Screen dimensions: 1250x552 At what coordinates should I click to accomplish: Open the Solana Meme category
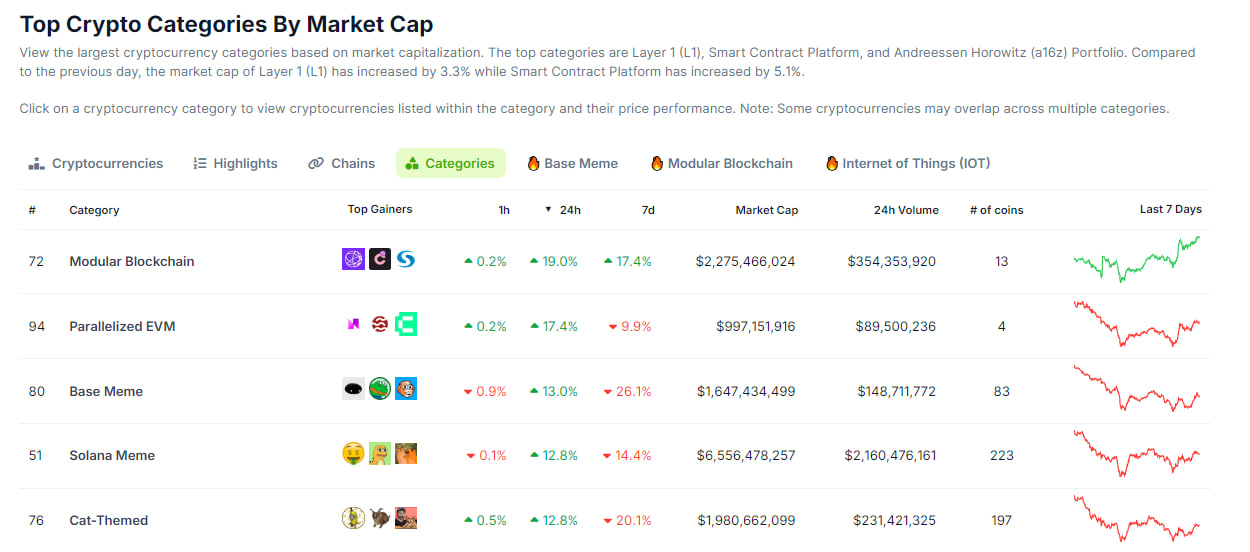(112, 455)
